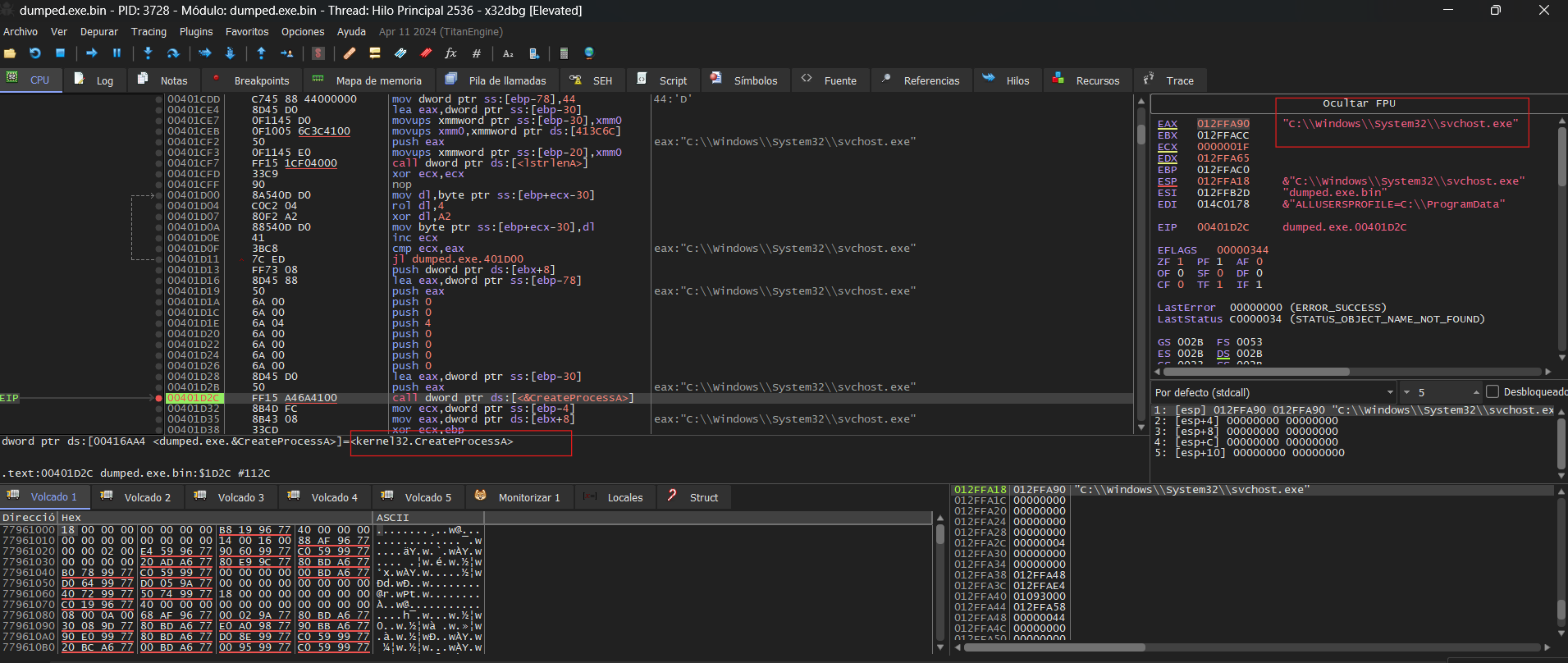Restart debugging with the restart icon
The image size is (1568, 663).
tap(35, 53)
